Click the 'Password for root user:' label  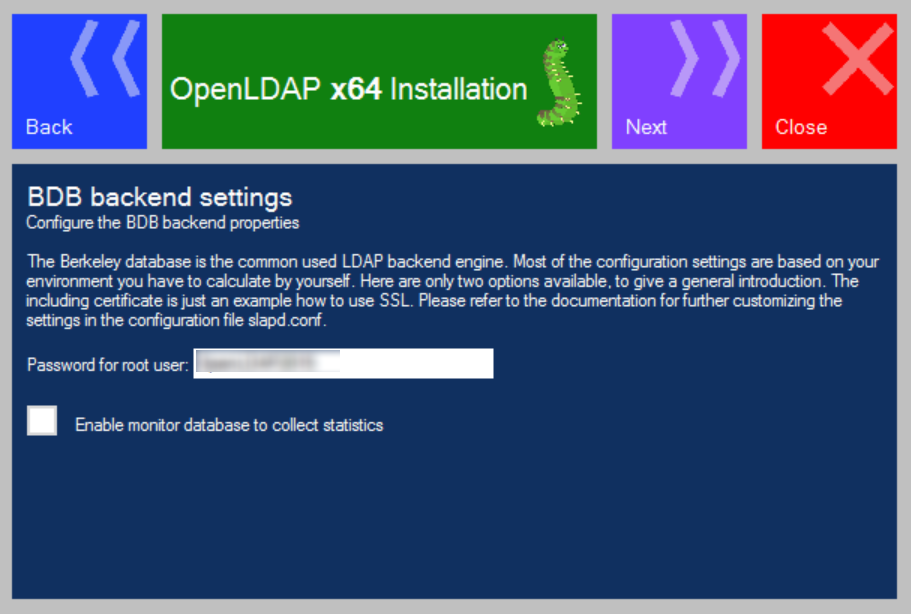tap(107, 365)
